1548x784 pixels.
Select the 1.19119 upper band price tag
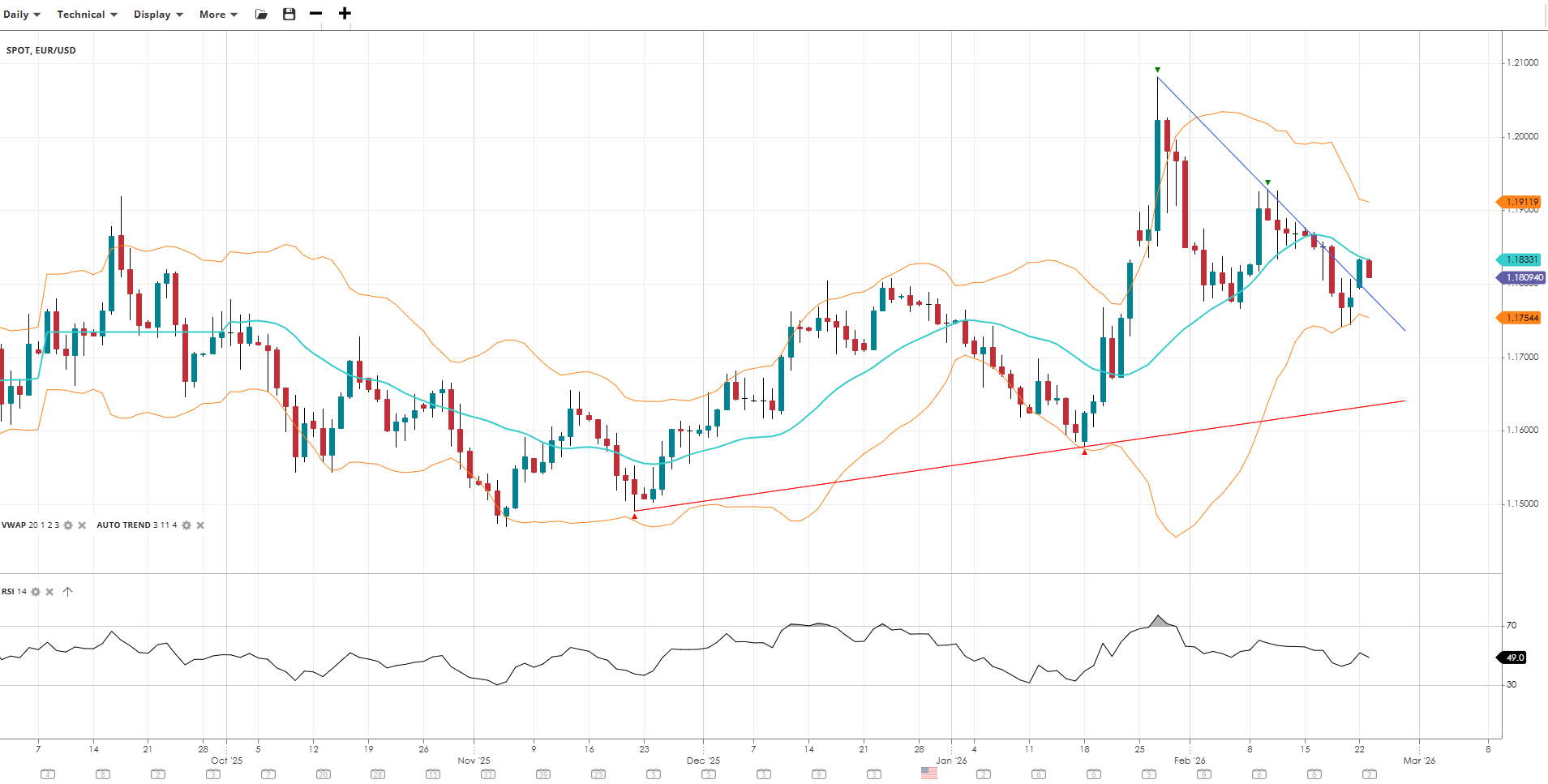tap(1520, 202)
